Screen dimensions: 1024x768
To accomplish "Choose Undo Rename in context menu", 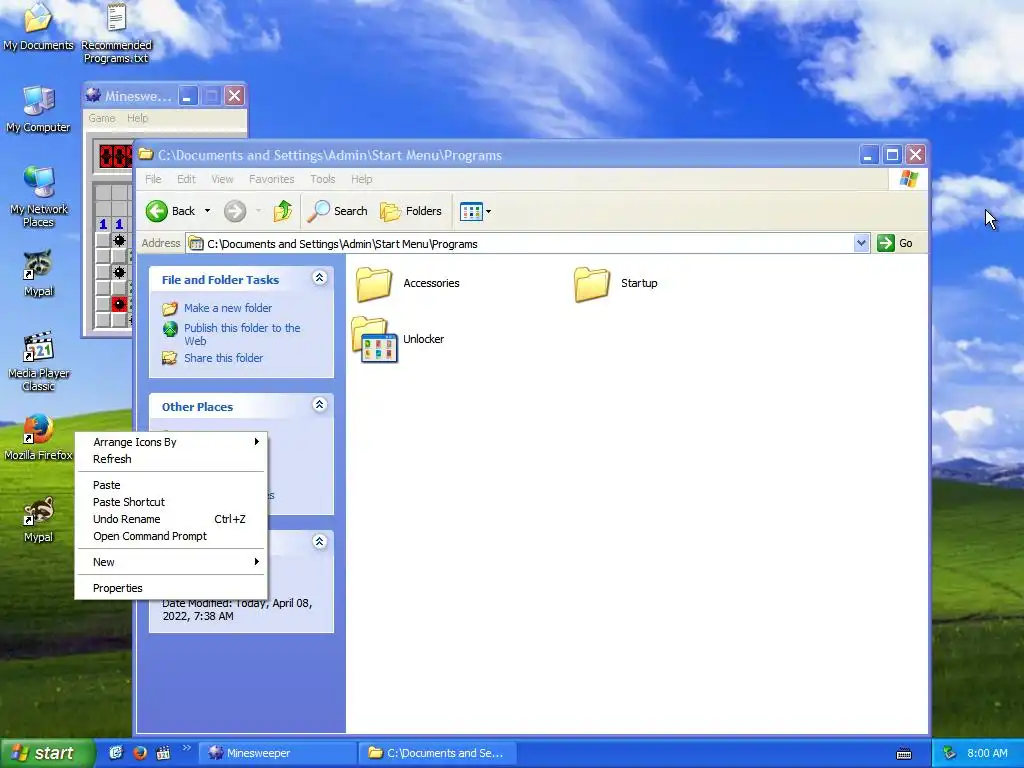I will tap(171, 519).
